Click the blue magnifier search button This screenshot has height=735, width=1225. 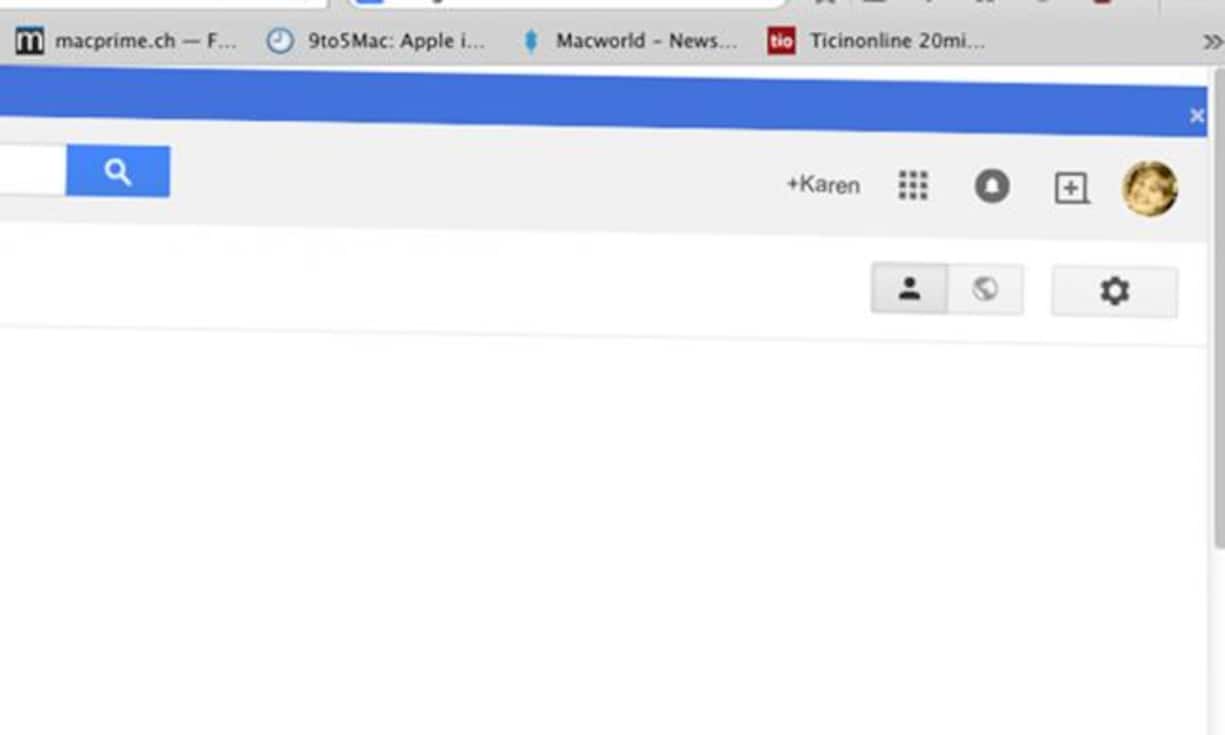[x=118, y=172]
